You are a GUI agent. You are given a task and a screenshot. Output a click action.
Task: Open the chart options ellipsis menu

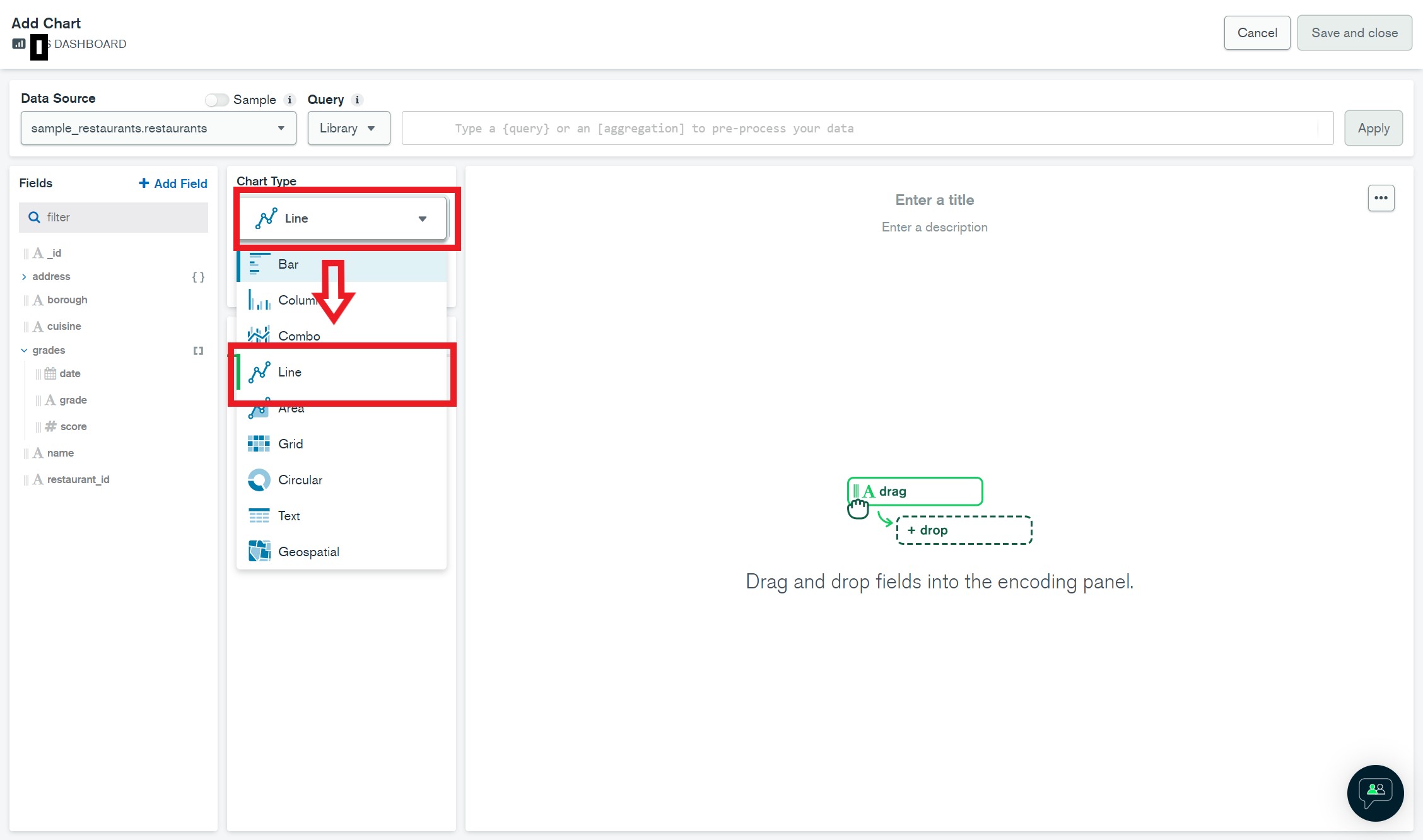coord(1381,198)
